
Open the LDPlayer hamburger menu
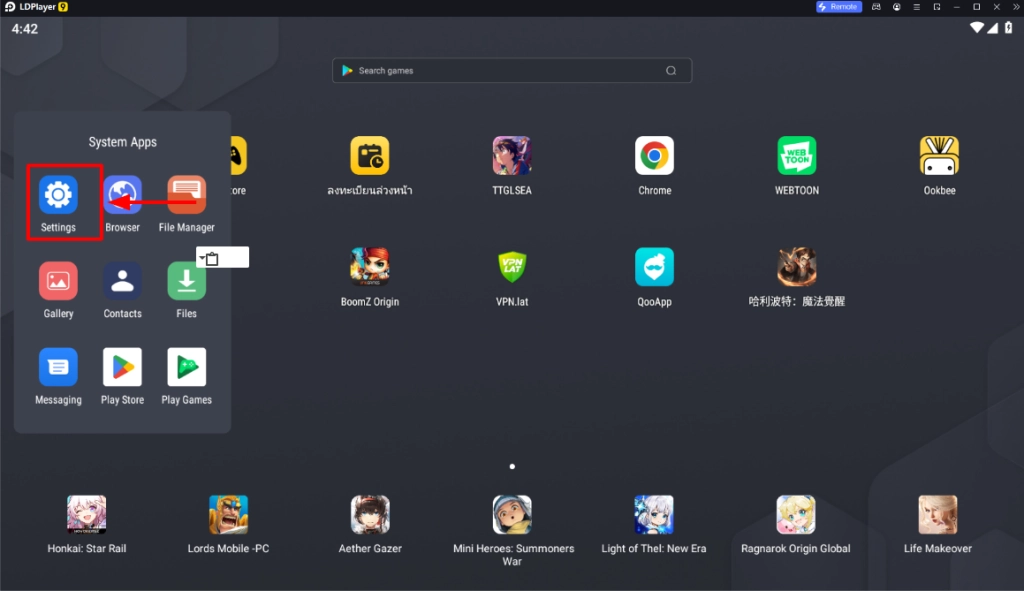(916, 7)
